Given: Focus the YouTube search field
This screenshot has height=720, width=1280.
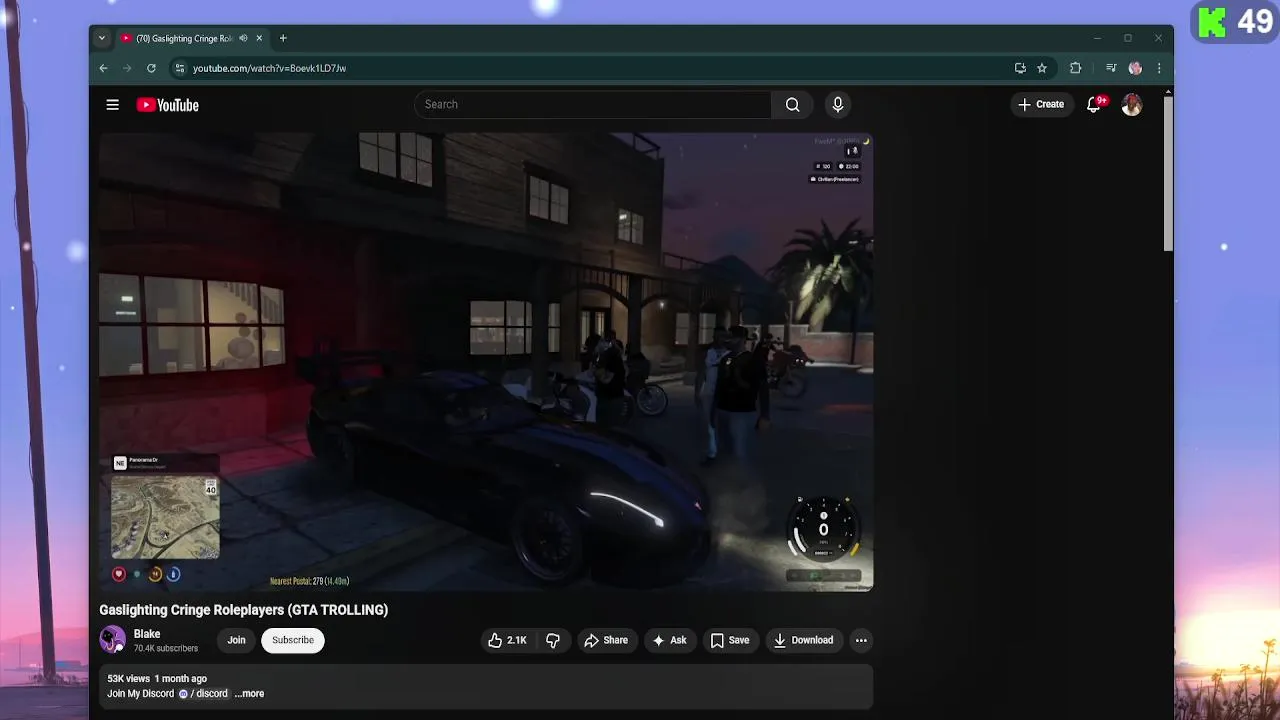Looking at the screenshot, I should click(593, 104).
